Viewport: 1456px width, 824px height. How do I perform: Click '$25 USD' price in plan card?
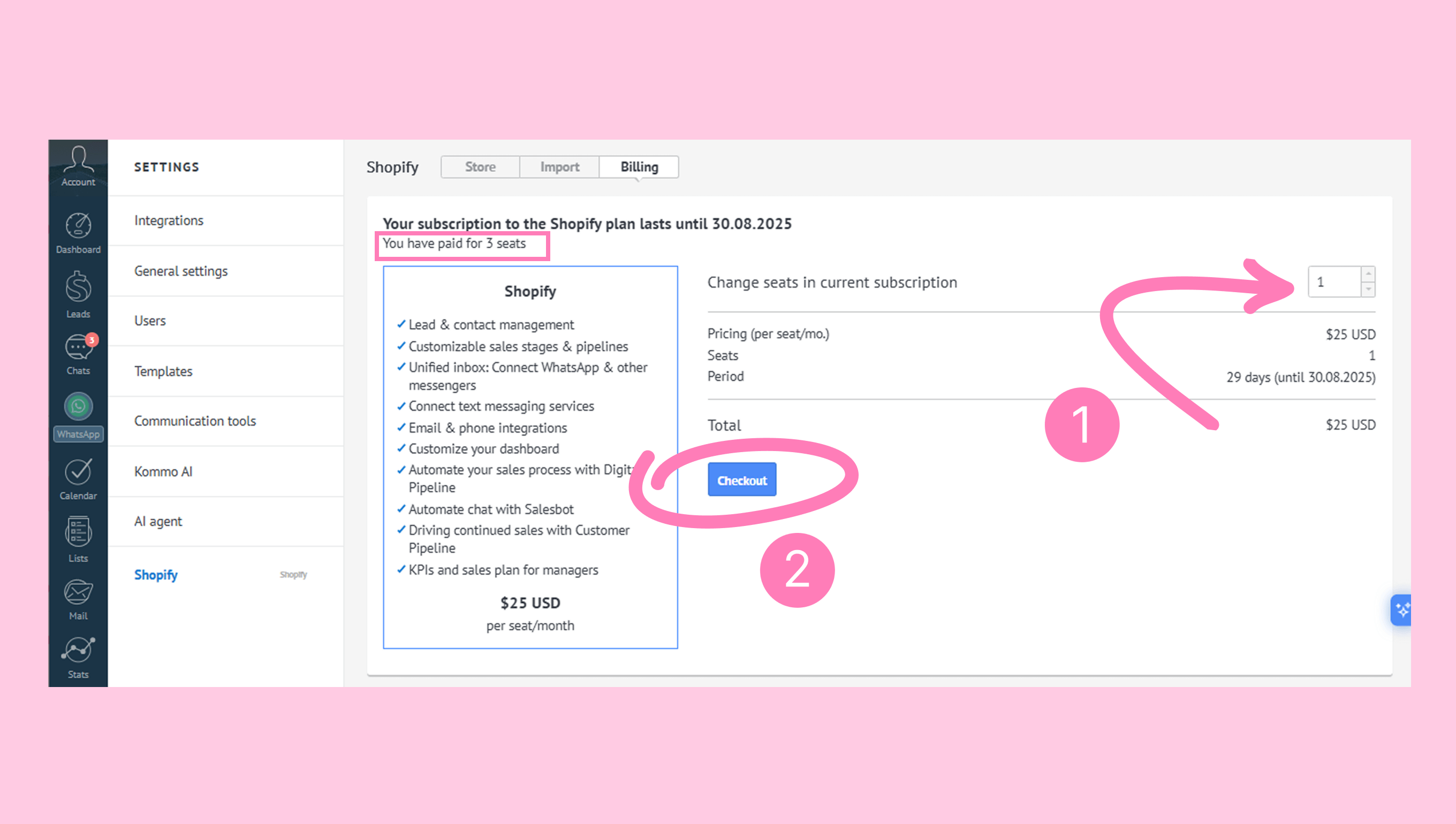[530, 604]
